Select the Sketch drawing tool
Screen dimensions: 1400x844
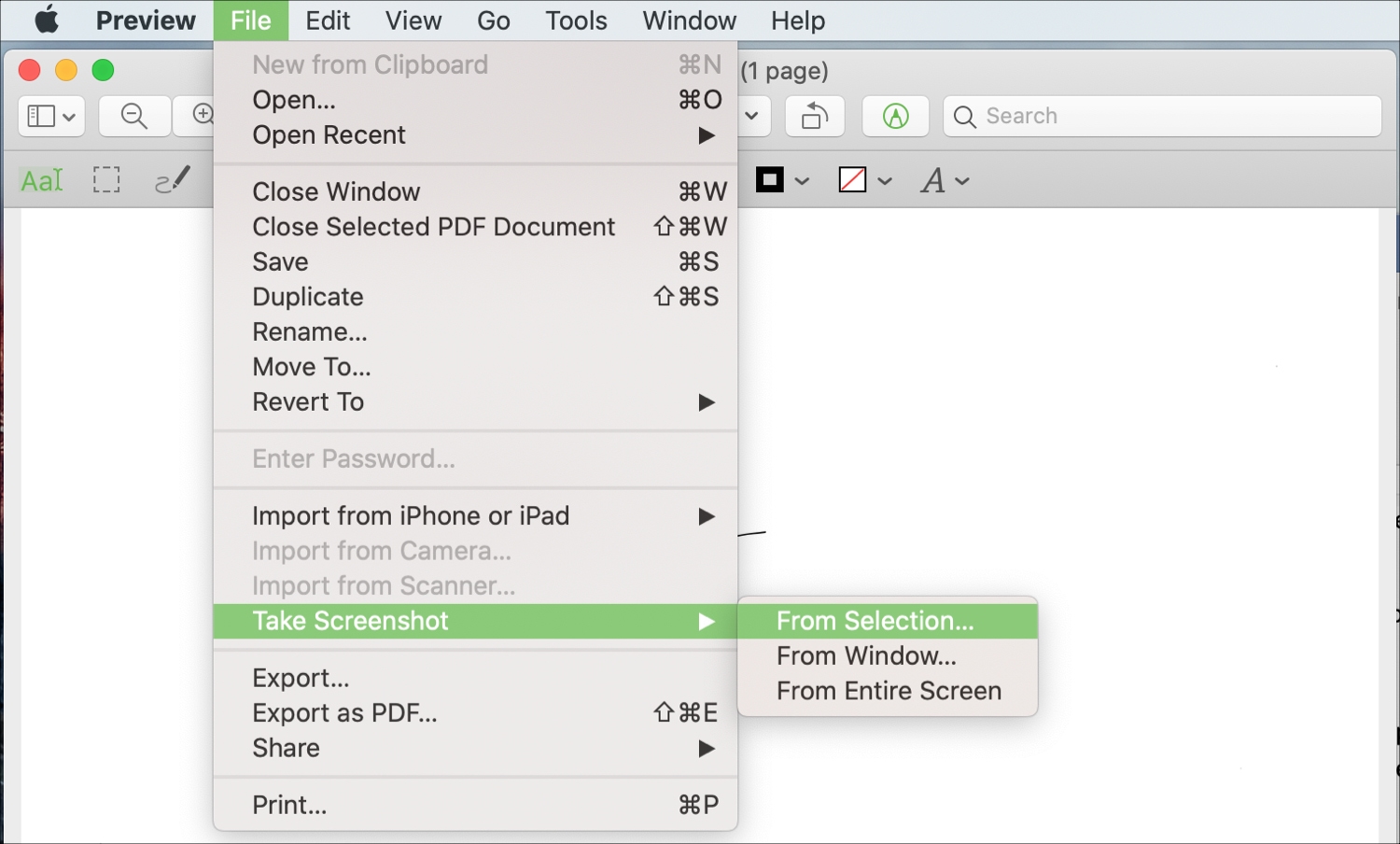pos(173,179)
